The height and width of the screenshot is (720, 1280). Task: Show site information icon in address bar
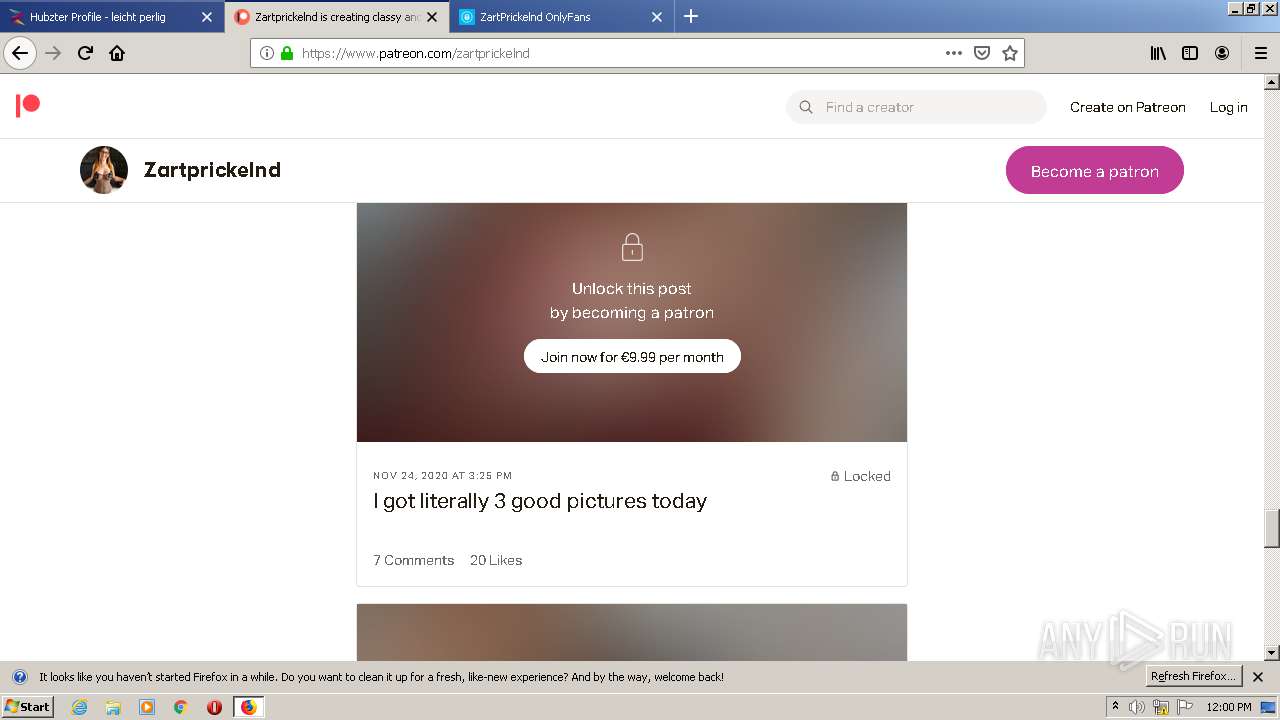pyautogui.click(x=267, y=53)
